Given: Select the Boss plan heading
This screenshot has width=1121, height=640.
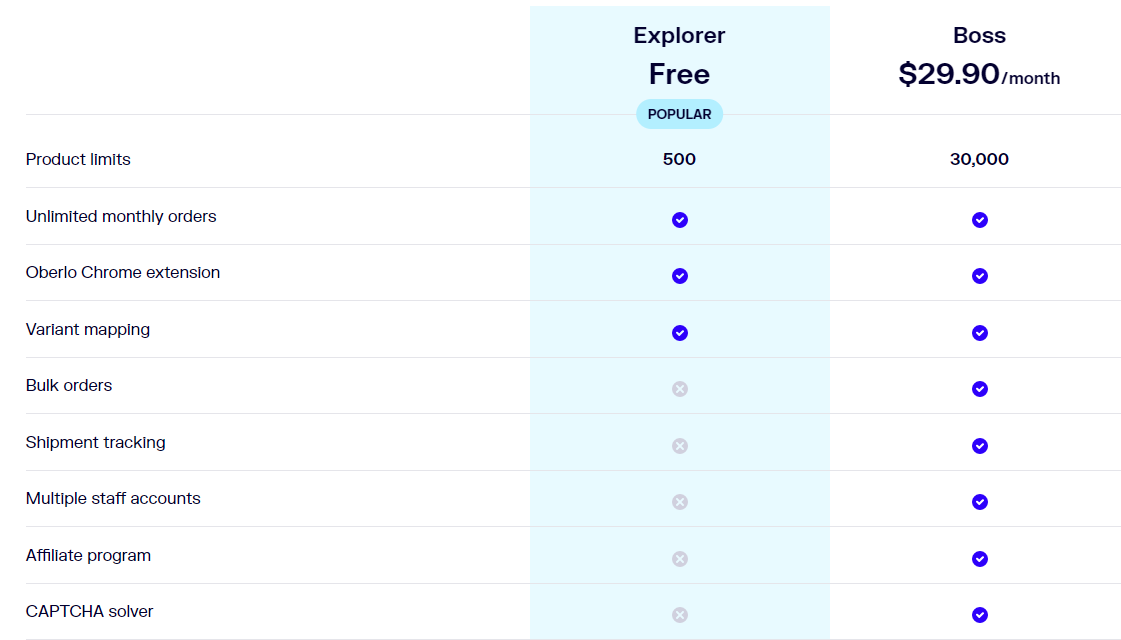Looking at the screenshot, I should tap(979, 36).
